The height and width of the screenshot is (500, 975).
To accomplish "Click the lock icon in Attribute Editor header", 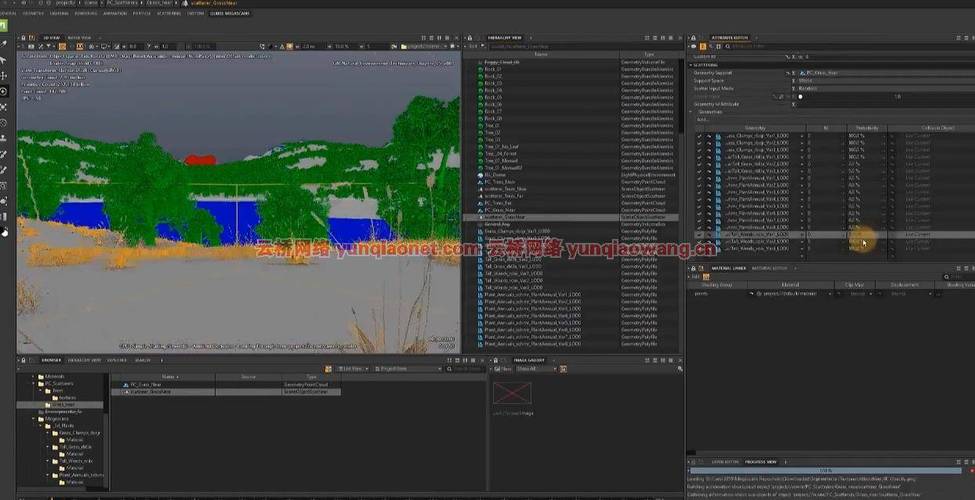I will tap(693, 37).
